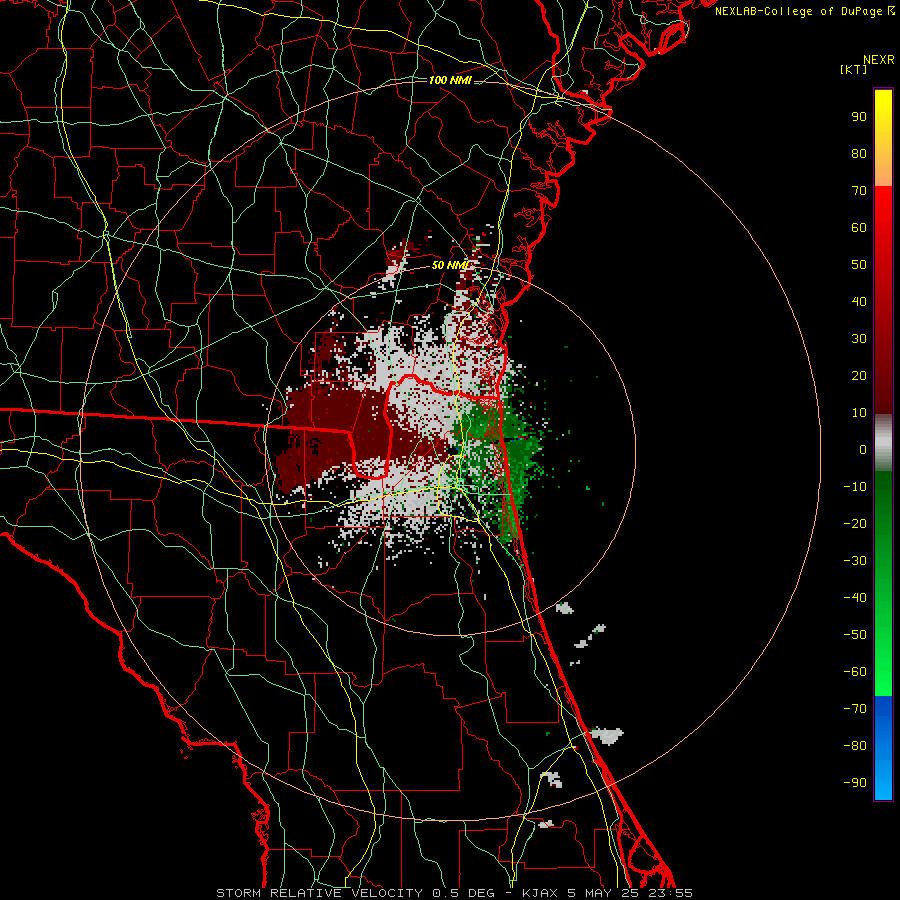The image size is (900, 900).
Task: Click the 50 NMI range ring label
Action: coord(450,265)
